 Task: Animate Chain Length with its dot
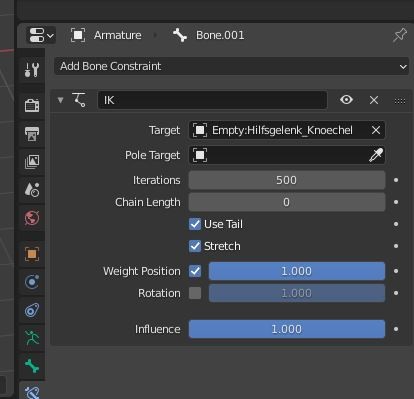[x=396, y=202]
